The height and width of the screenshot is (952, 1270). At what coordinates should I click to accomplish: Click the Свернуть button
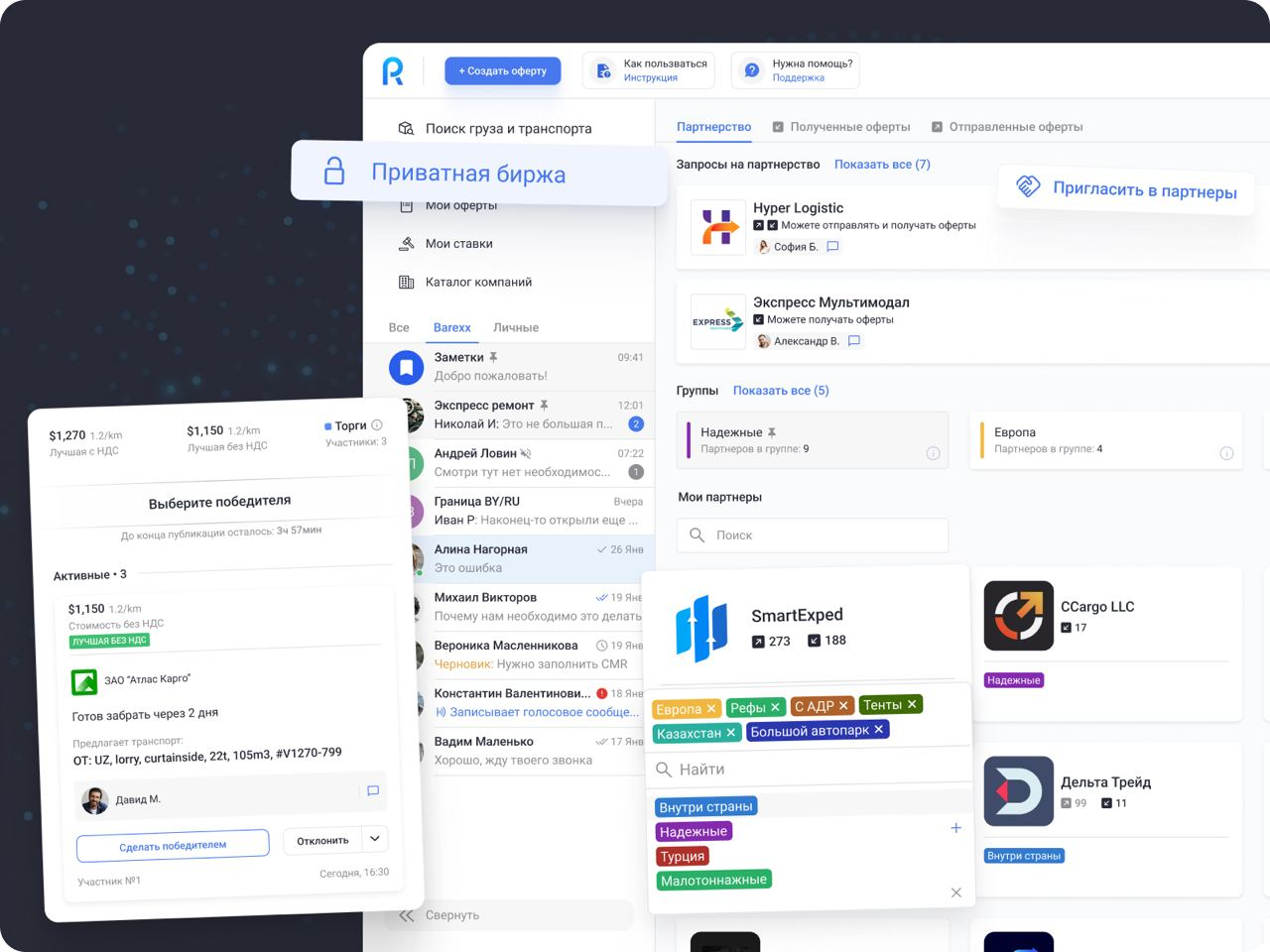[509, 915]
